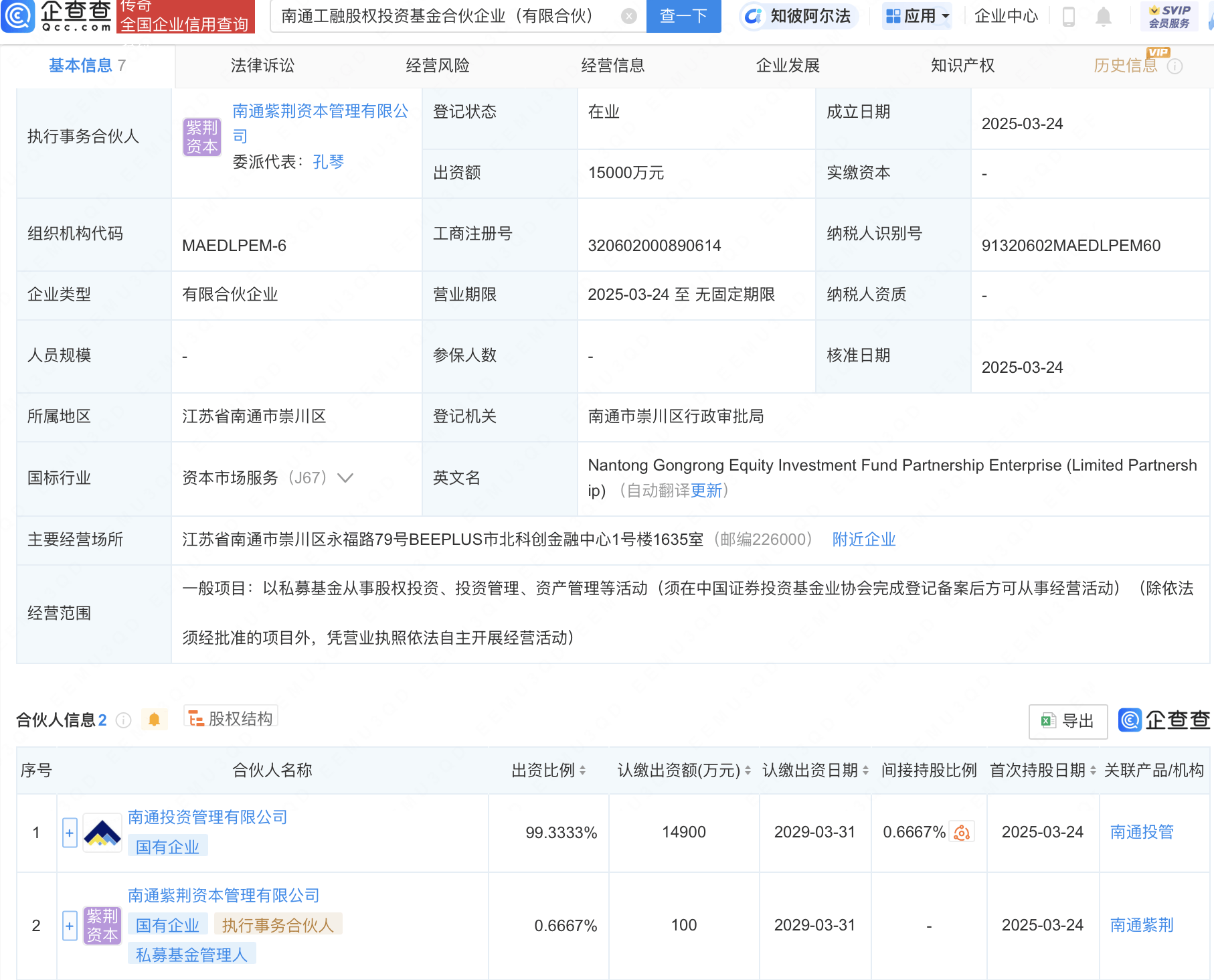
Task: Switch to the 基本信息 tab
Action: tap(87, 66)
